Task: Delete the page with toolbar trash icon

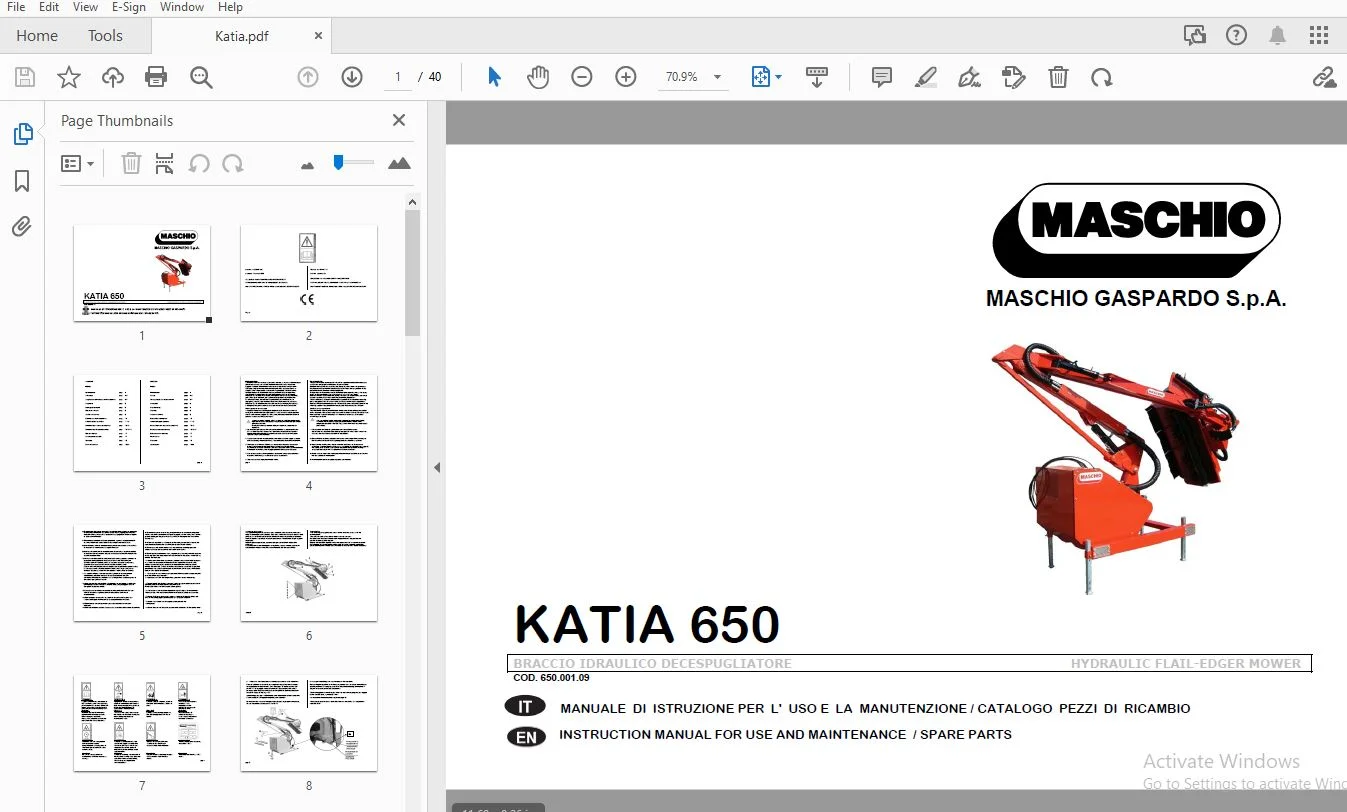Action: tap(1058, 77)
